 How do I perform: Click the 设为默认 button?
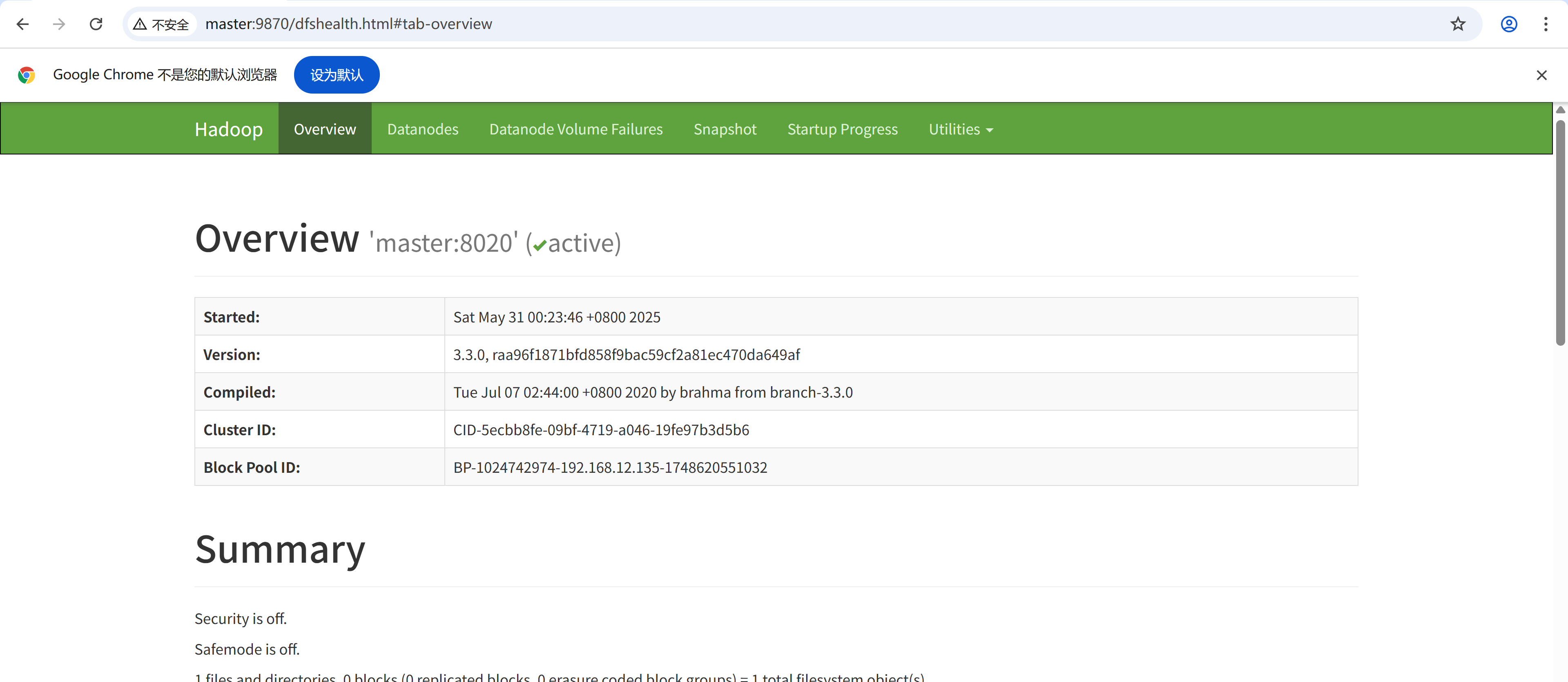coord(337,75)
